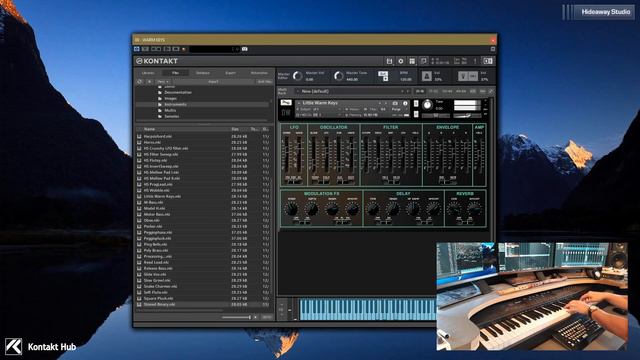640x360 pixels.
Task: Select rack page 49-64
Action: [x=461, y=91]
